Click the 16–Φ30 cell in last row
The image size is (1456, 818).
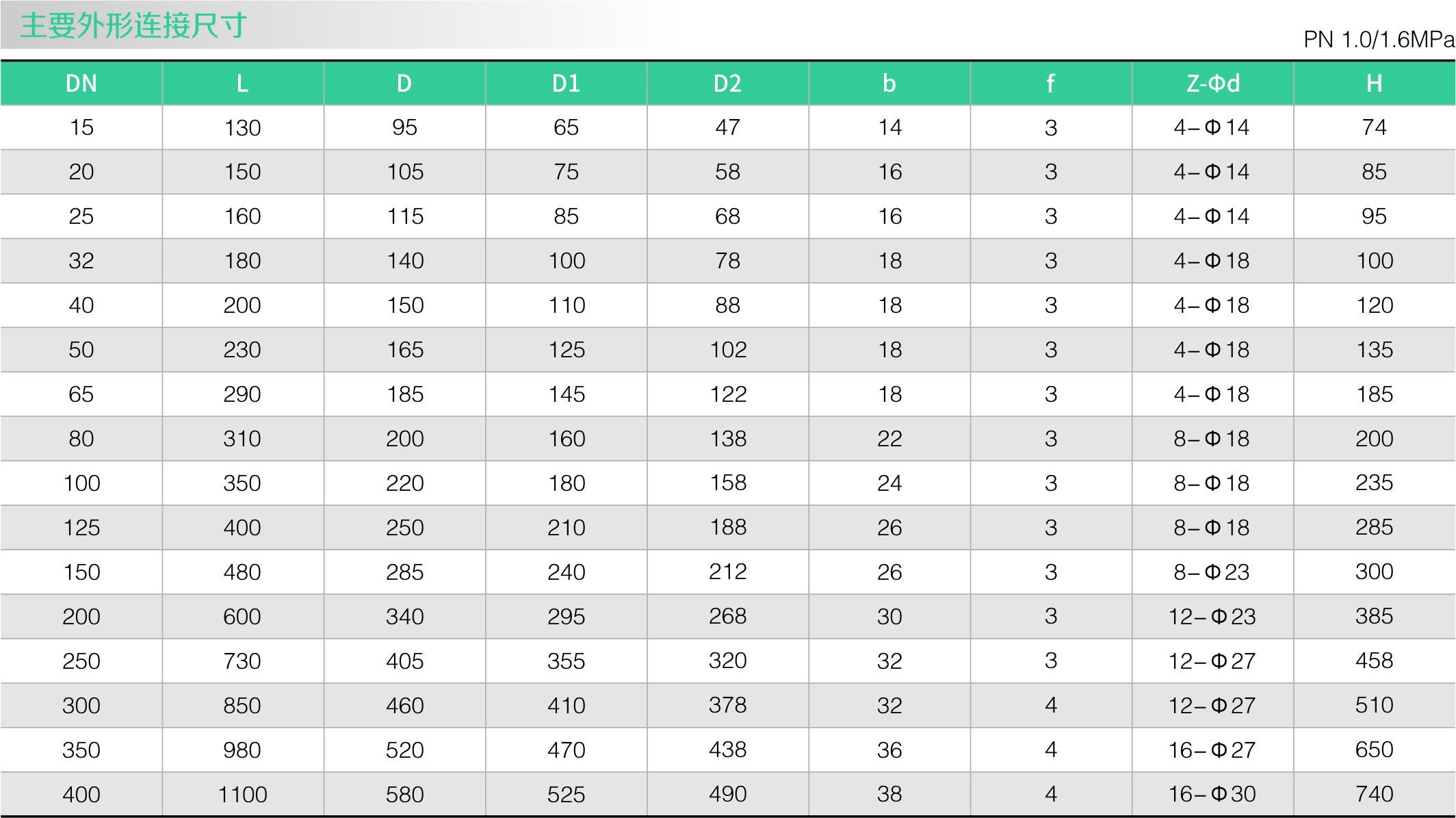click(1212, 794)
